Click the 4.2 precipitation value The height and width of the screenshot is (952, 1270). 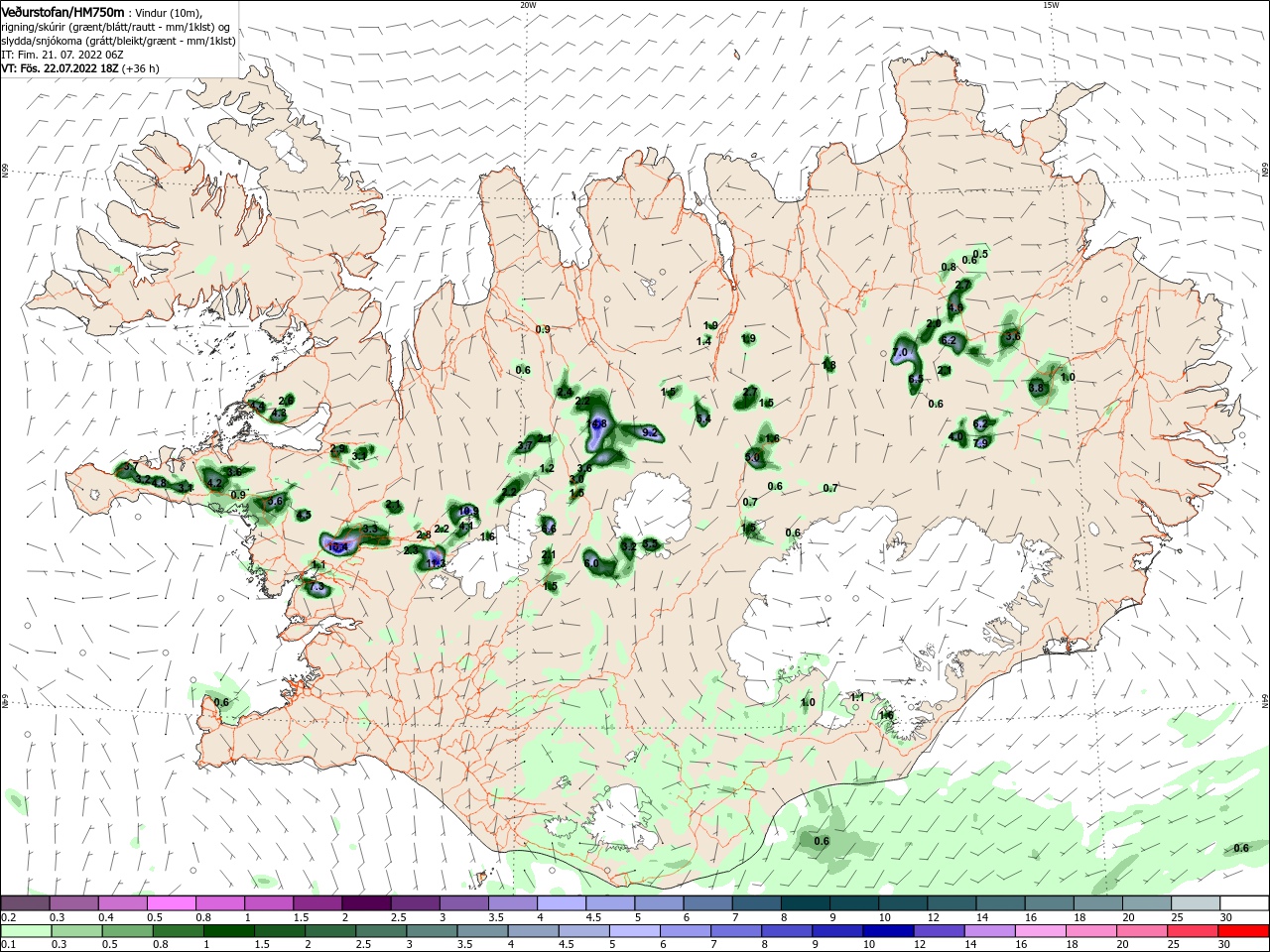(214, 484)
